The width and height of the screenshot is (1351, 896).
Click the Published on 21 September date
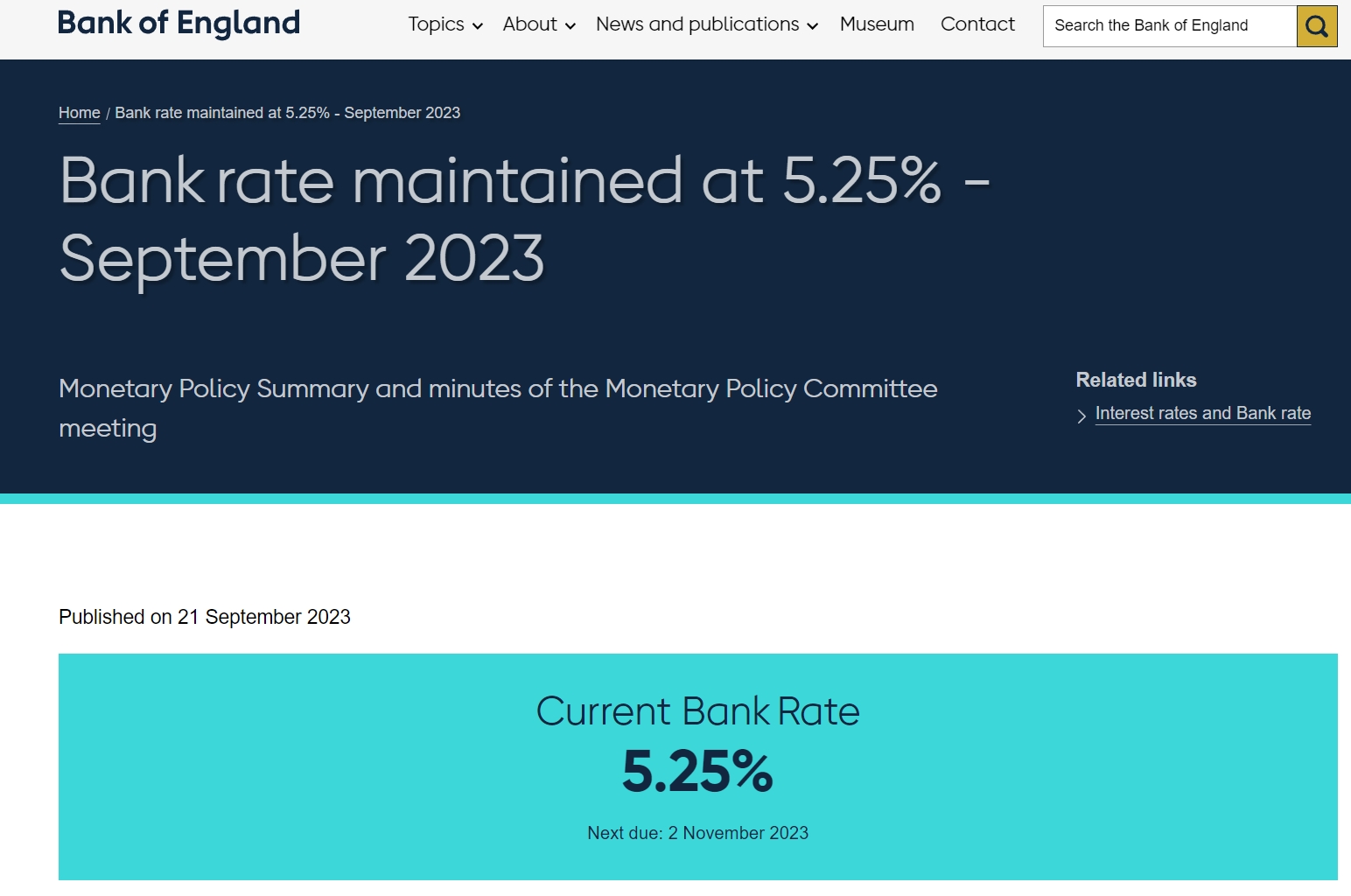coord(205,617)
